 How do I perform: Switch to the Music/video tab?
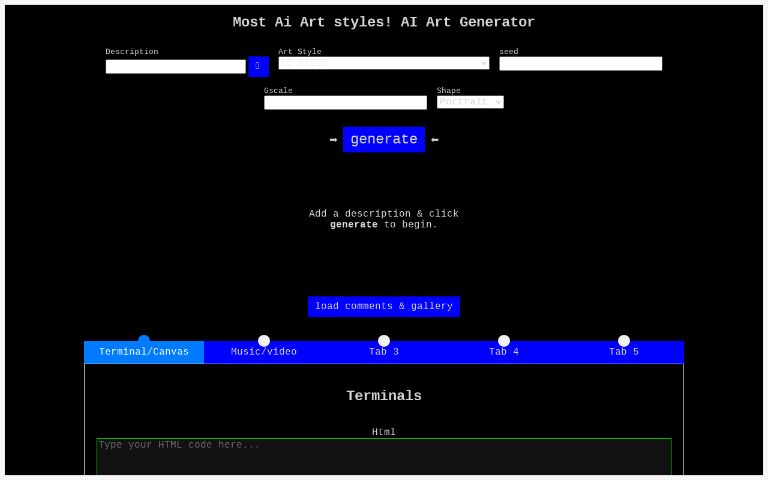(264, 352)
